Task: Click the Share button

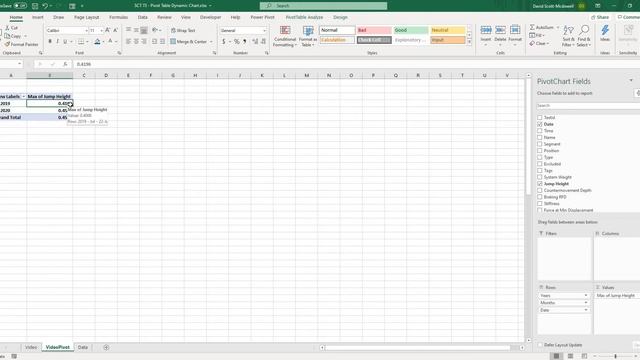Action: (600, 17)
